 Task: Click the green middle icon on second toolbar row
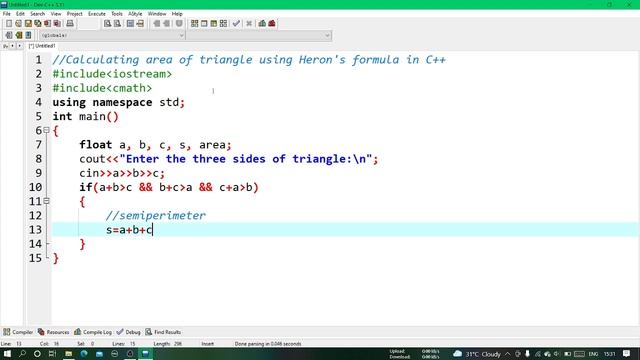[x=18, y=35]
